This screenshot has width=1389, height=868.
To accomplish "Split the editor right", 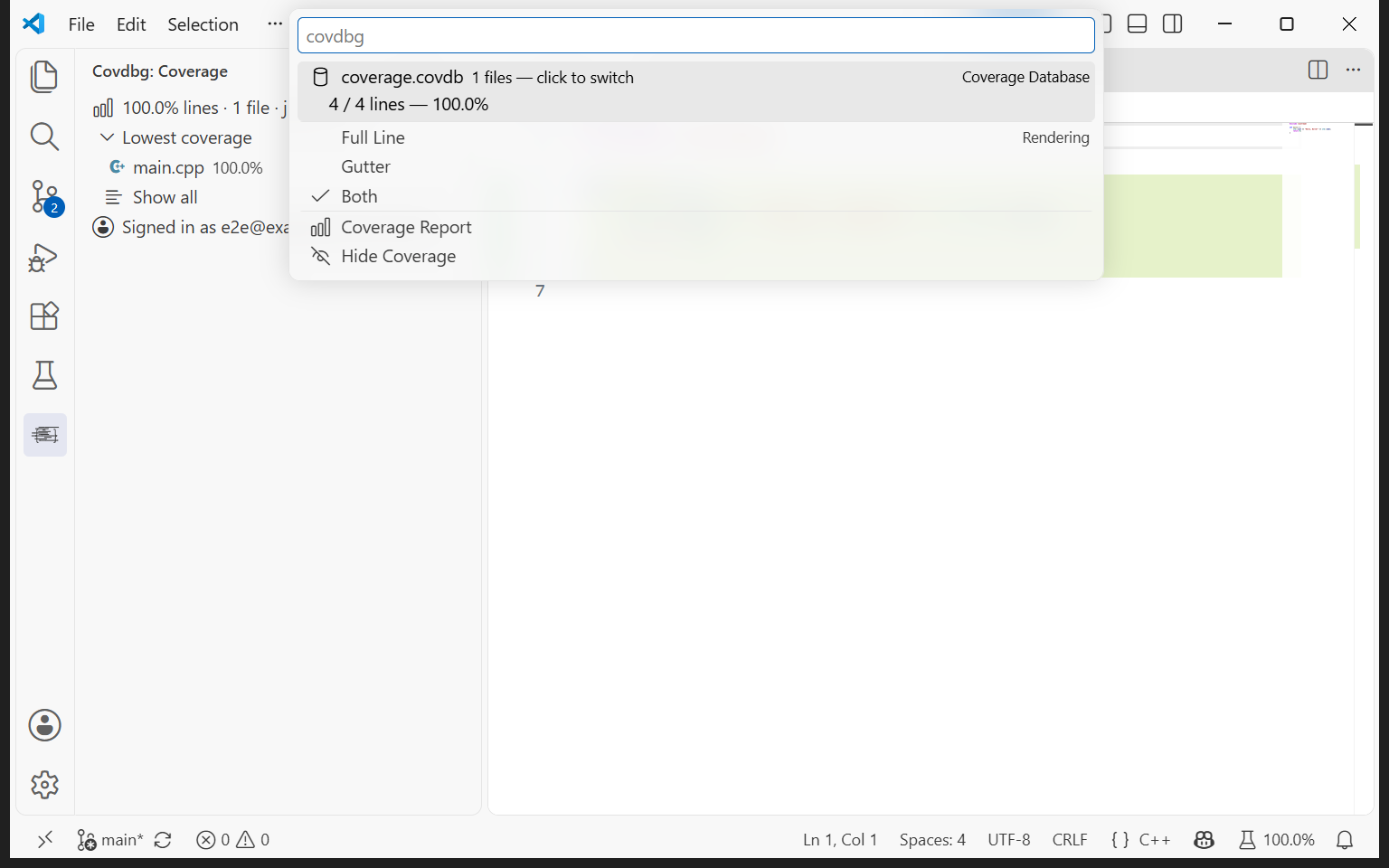I will 1318,70.
